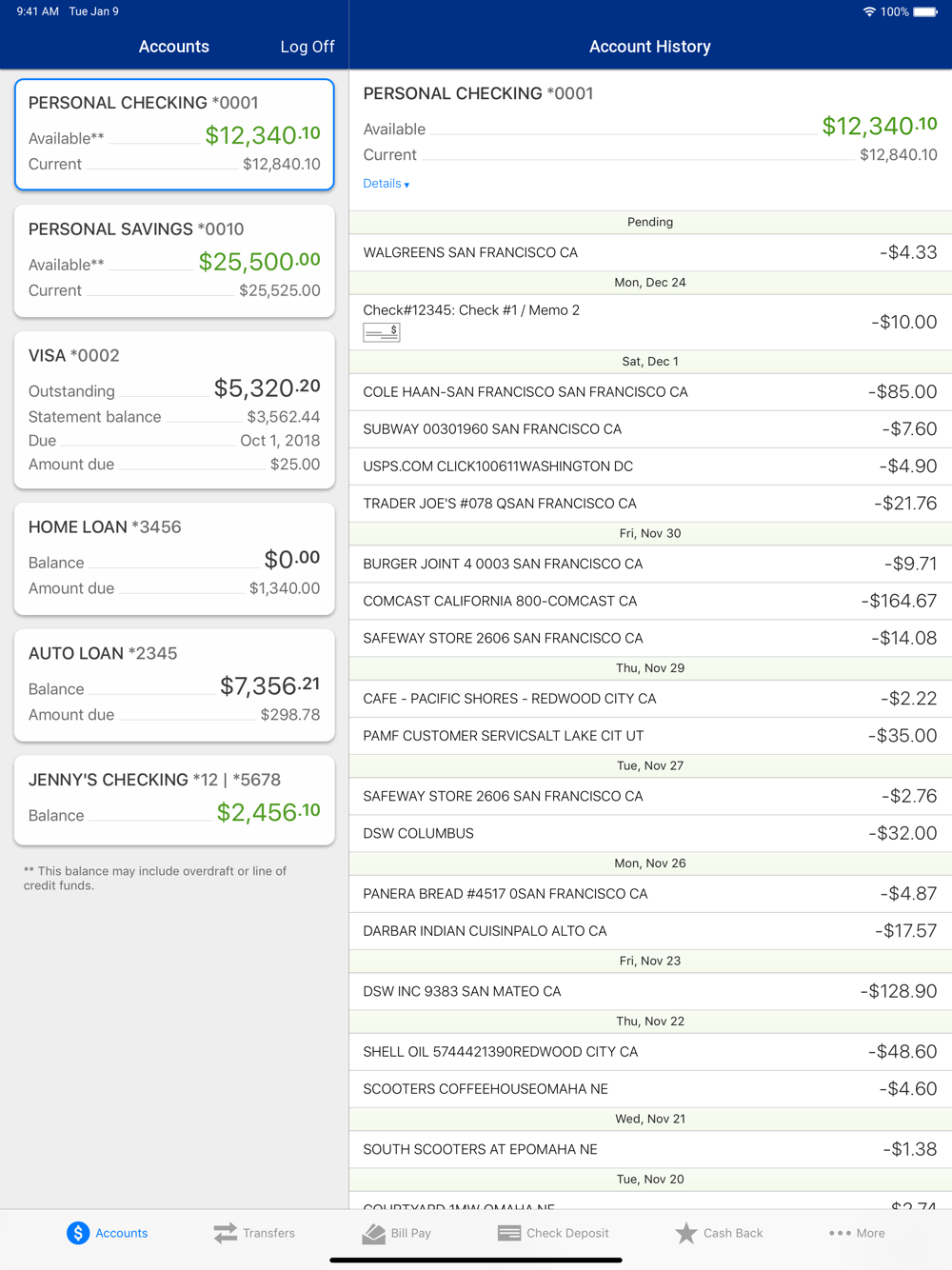The width and height of the screenshot is (952, 1270).
Task: Tap the Accounts dollar-sign icon
Action: (78, 1233)
